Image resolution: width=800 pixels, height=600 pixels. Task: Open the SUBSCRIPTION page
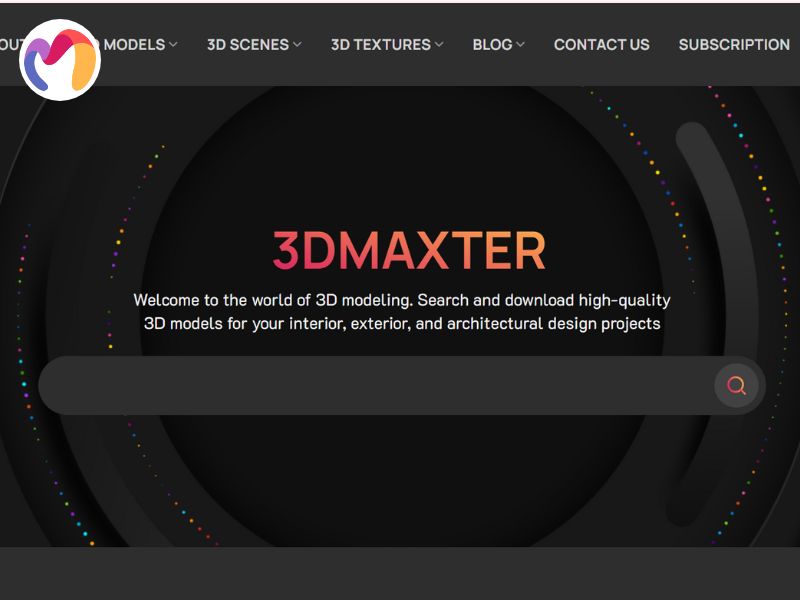tap(733, 45)
